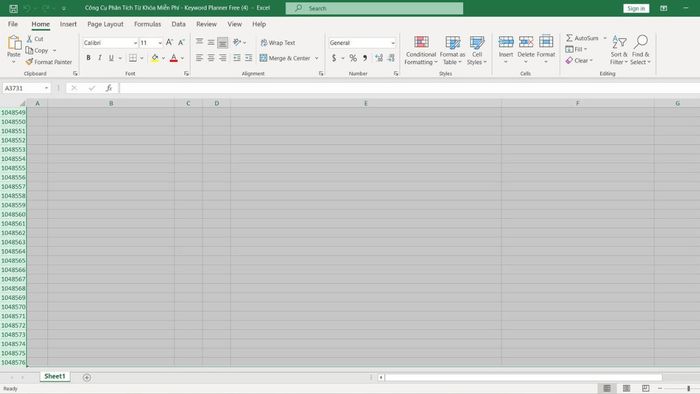Image resolution: width=700 pixels, height=394 pixels.
Task: Click the Align Left icon
Action: pyautogui.click(x=200, y=58)
